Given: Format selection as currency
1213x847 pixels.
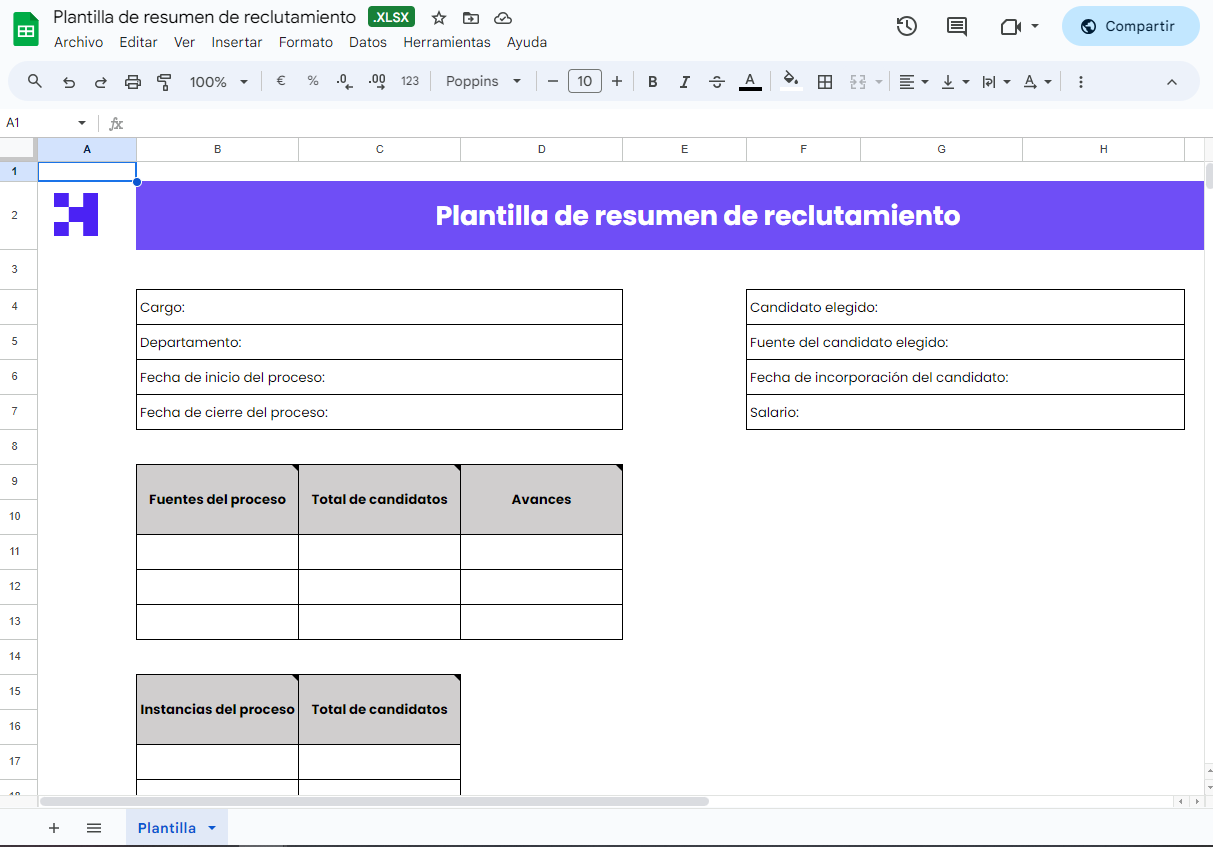Looking at the screenshot, I should coord(280,81).
